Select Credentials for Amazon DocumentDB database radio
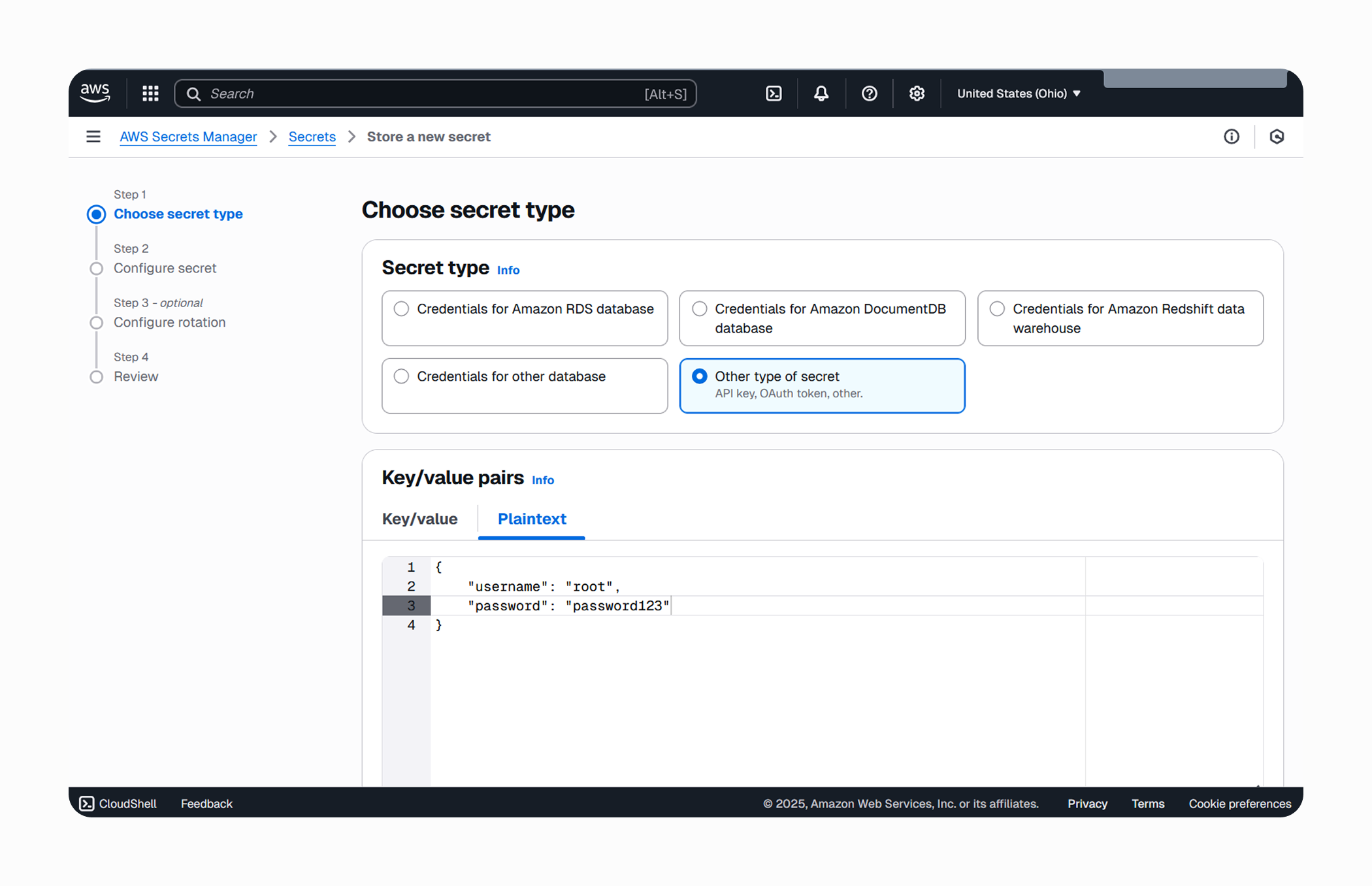Viewport: 1372px width, 886px height. 699,308
